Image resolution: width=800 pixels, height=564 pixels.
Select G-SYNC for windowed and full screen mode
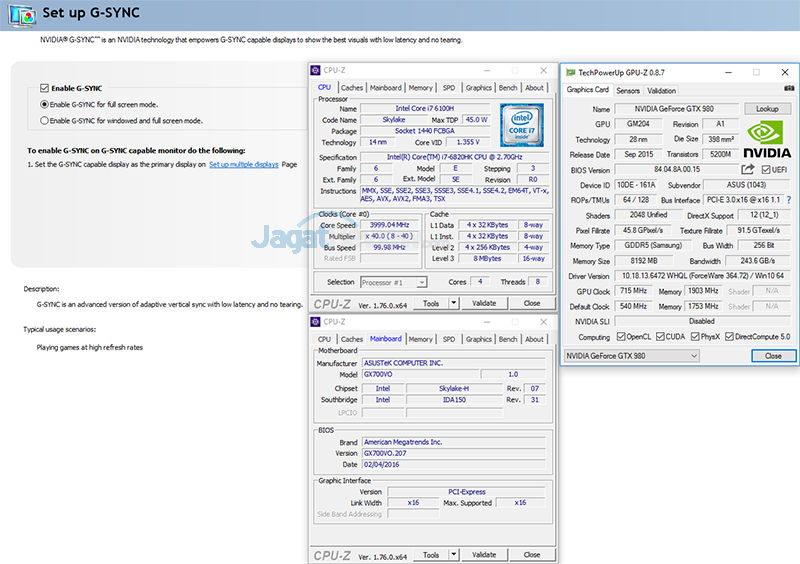coord(44,120)
